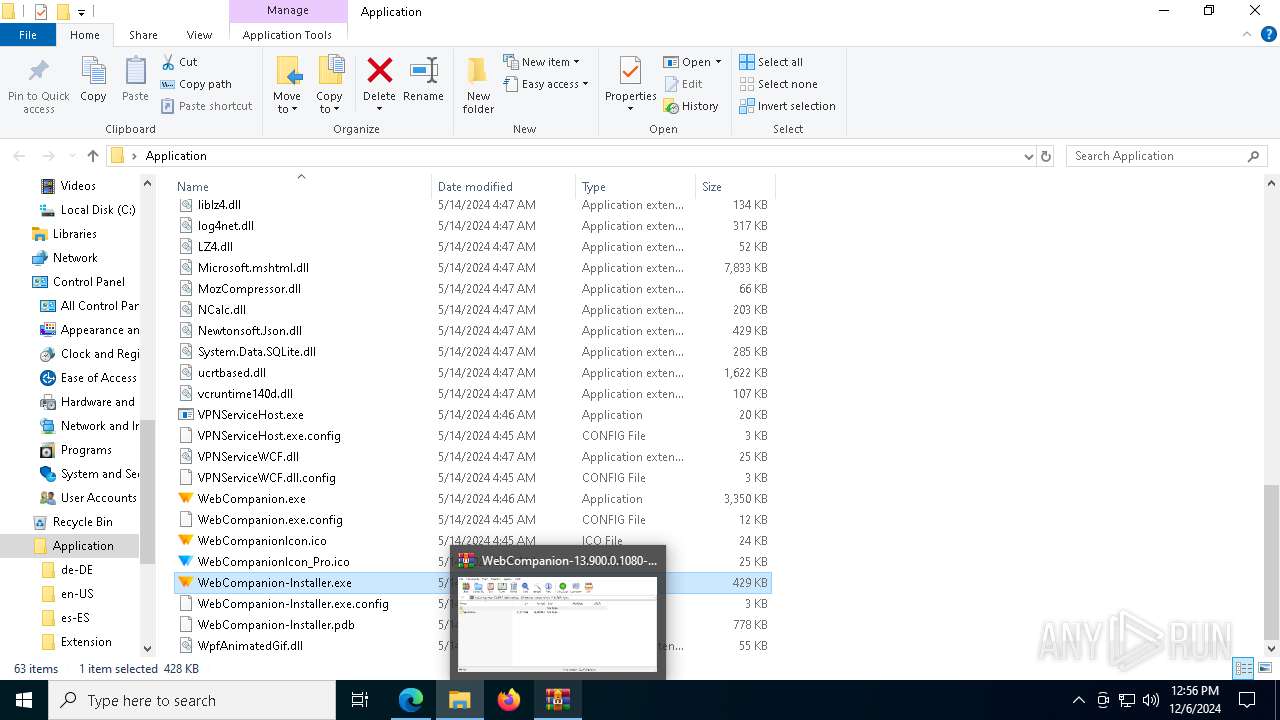The image size is (1280, 720).
Task: Open the Application Tools tab
Action: [287, 35]
